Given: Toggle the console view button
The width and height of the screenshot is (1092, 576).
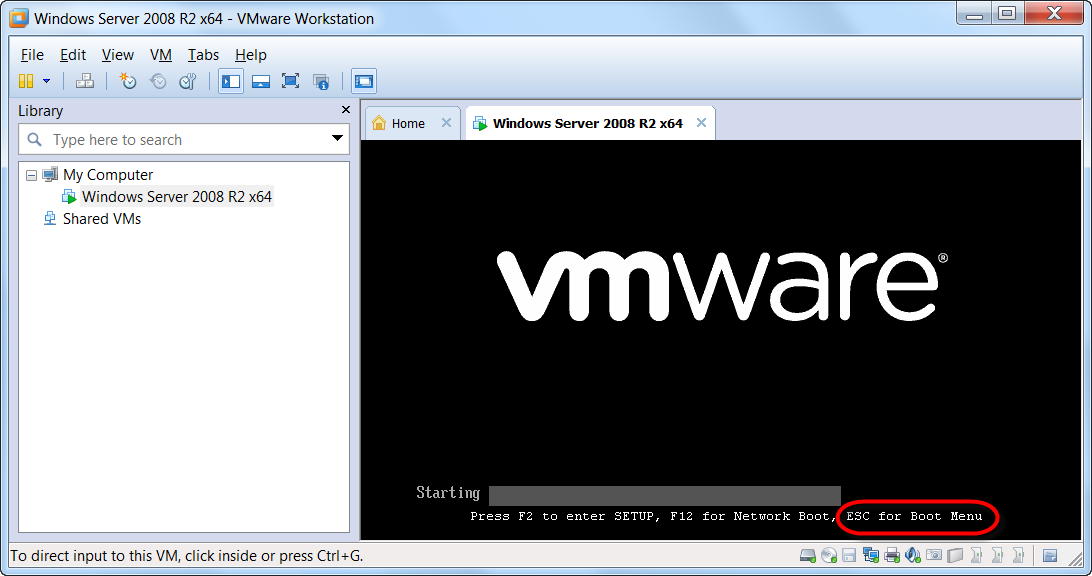Looking at the screenshot, I should [364, 81].
